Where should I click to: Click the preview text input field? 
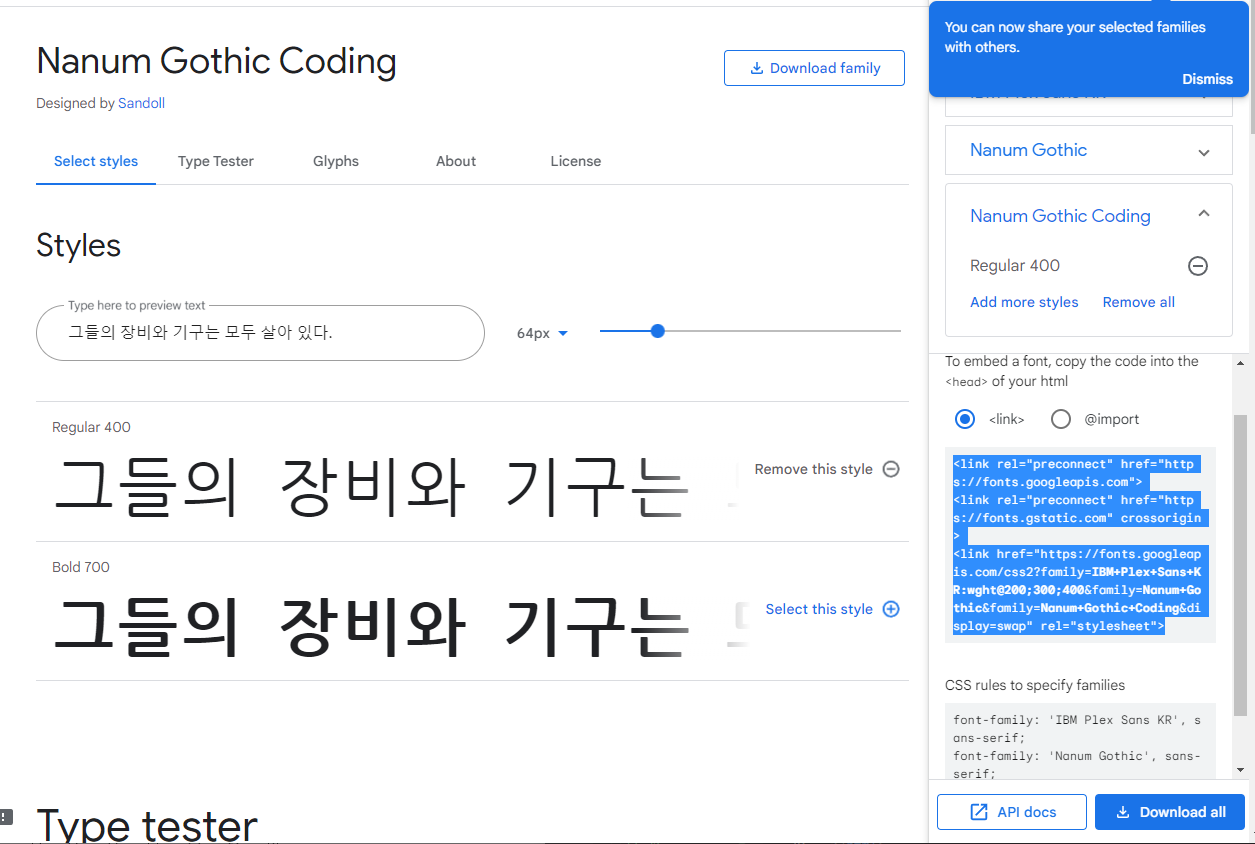click(260, 333)
